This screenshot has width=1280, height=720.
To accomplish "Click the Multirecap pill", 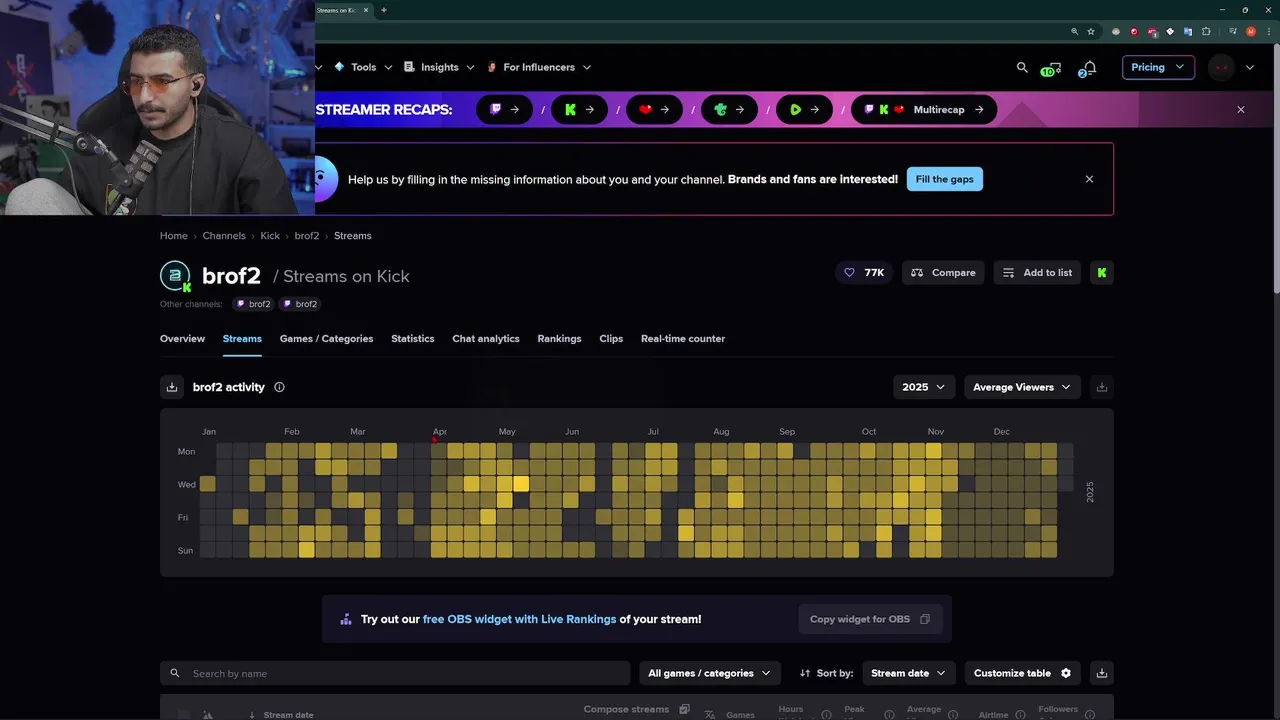I will point(924,110).
